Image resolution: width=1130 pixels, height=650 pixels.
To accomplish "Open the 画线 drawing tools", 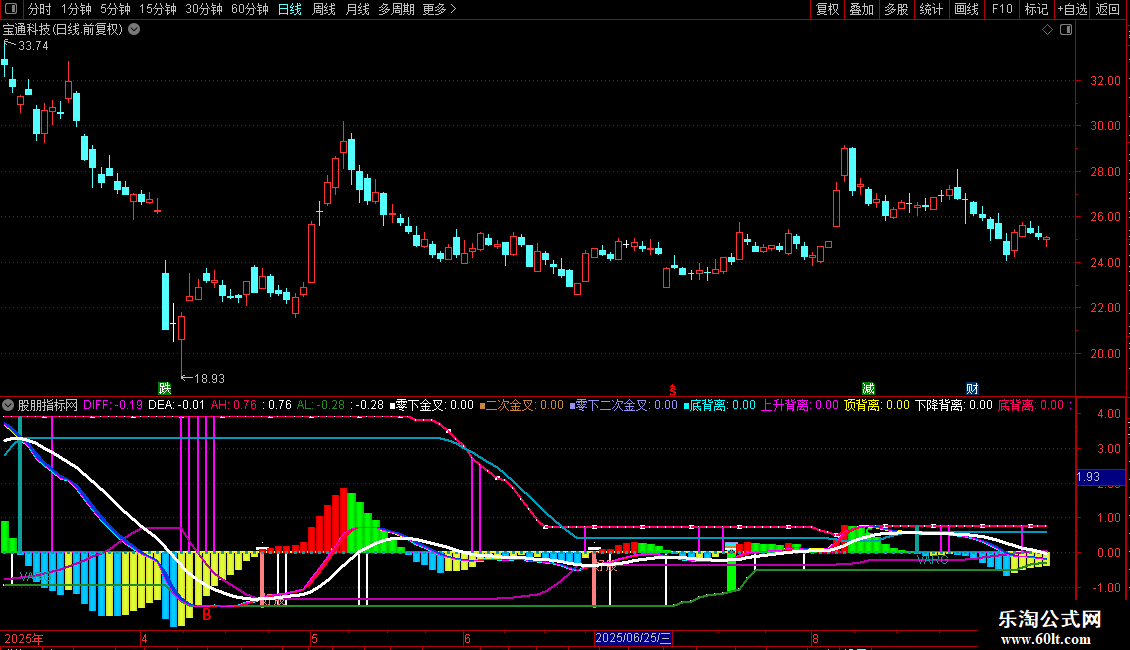I will (x=966, y=9).
